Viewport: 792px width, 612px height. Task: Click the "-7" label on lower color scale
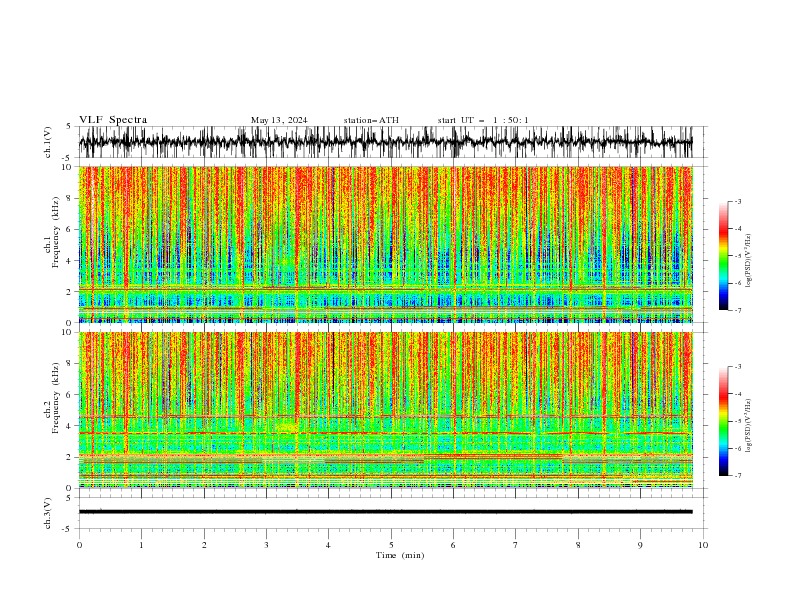737,476
